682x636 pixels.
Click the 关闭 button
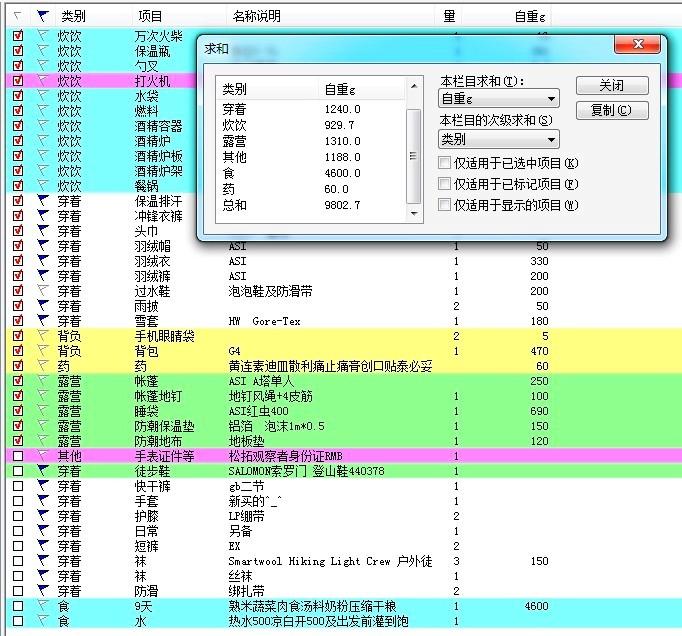[612, 85]
